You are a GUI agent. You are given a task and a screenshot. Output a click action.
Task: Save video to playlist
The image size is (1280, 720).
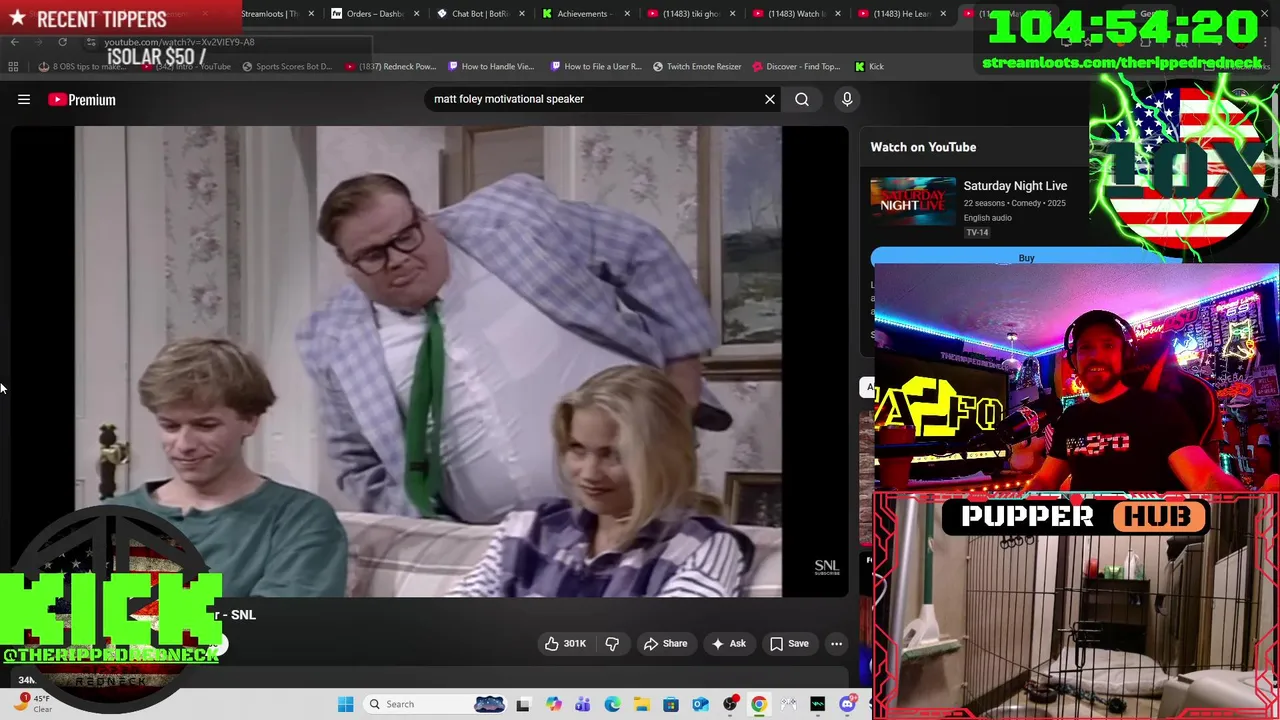[x=788, y=644]
